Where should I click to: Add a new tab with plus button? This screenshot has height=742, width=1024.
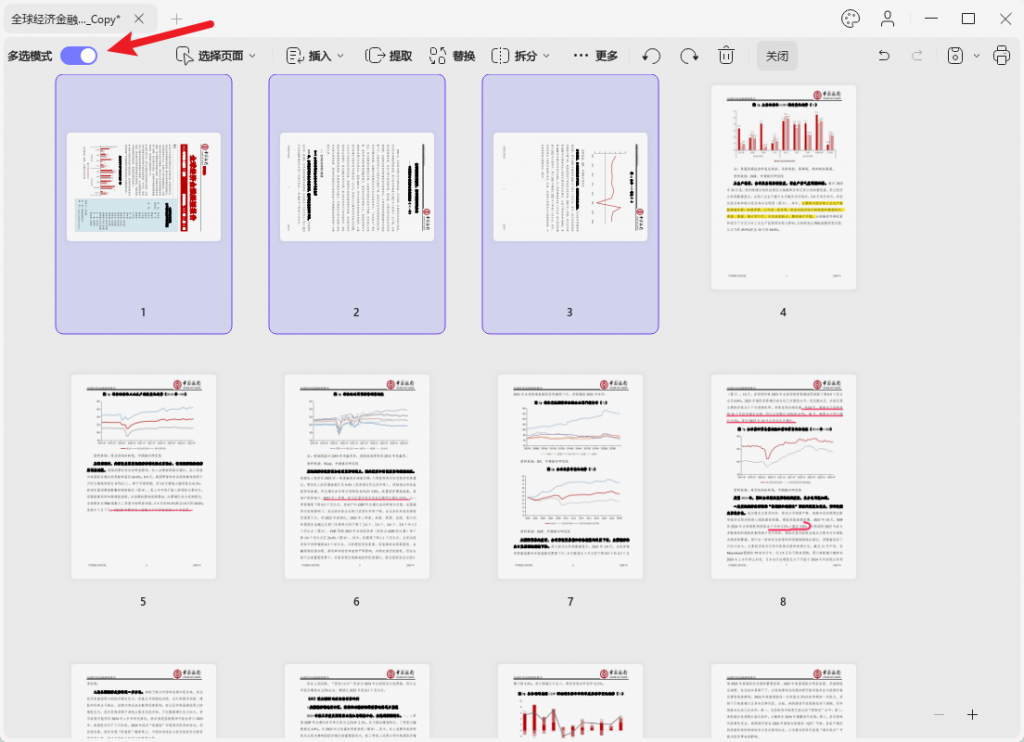[176, 19]
